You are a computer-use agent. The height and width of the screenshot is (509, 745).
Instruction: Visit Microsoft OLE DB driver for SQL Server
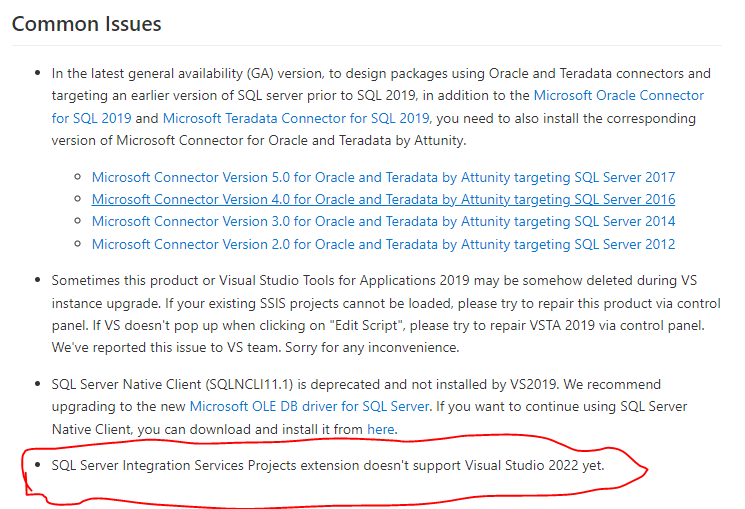click(x=309, y=406)
